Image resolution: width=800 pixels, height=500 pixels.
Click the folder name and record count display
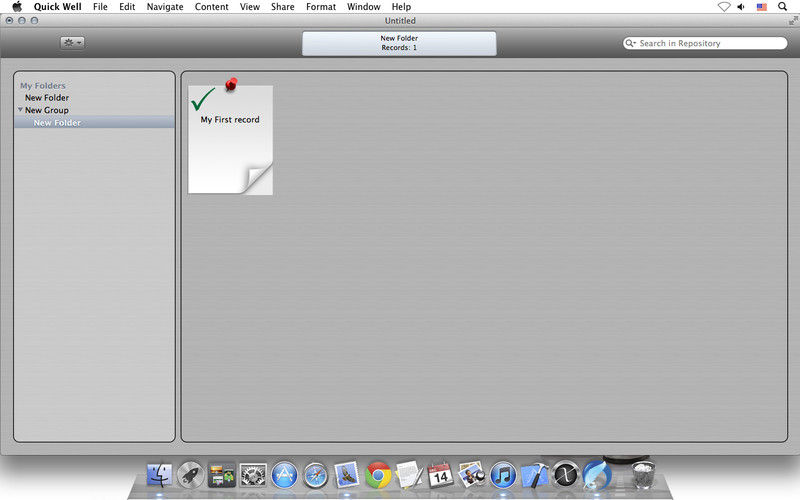coord(399,43)
